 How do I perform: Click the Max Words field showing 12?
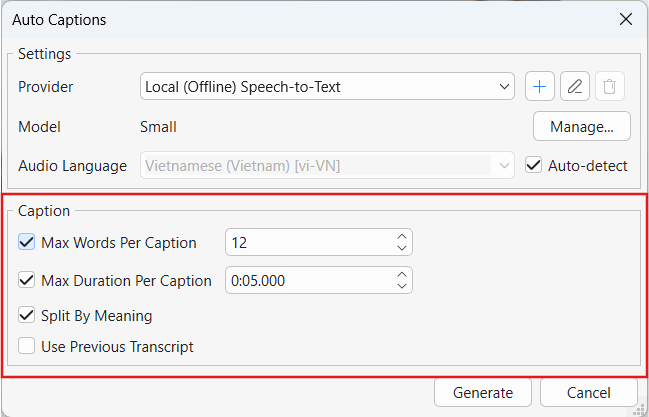(x=319, y=242)
